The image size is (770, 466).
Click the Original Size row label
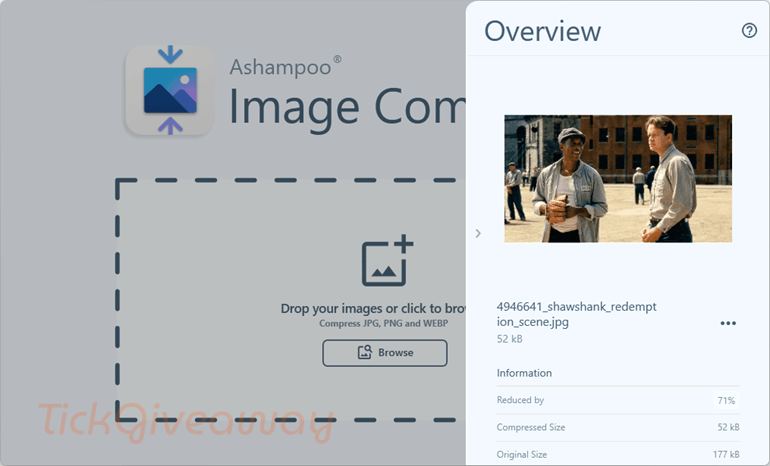pyautogui.click(x=522, y=454)
